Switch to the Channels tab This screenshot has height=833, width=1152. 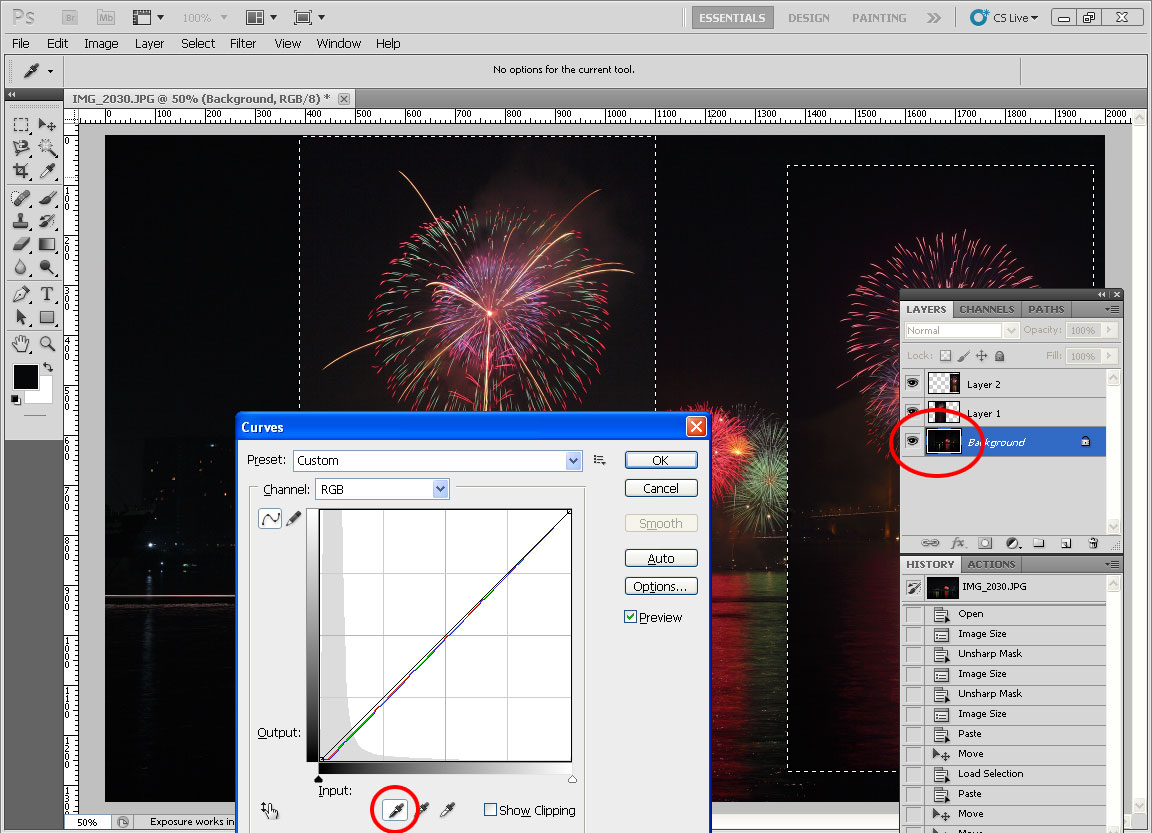pos(986,309)
